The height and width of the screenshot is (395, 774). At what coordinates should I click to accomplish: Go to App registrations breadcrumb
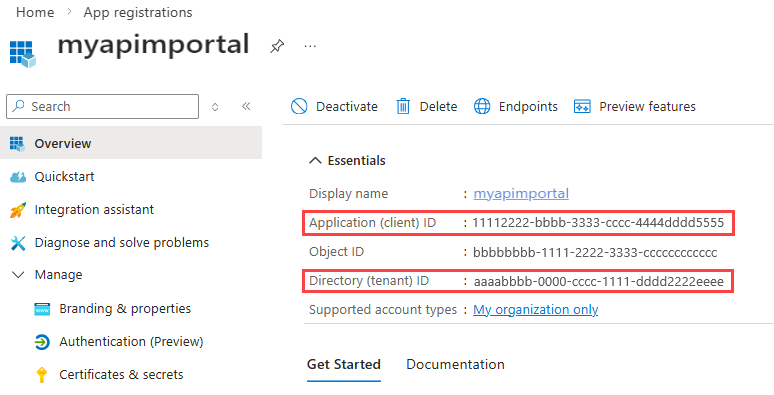tap(138, 12)
